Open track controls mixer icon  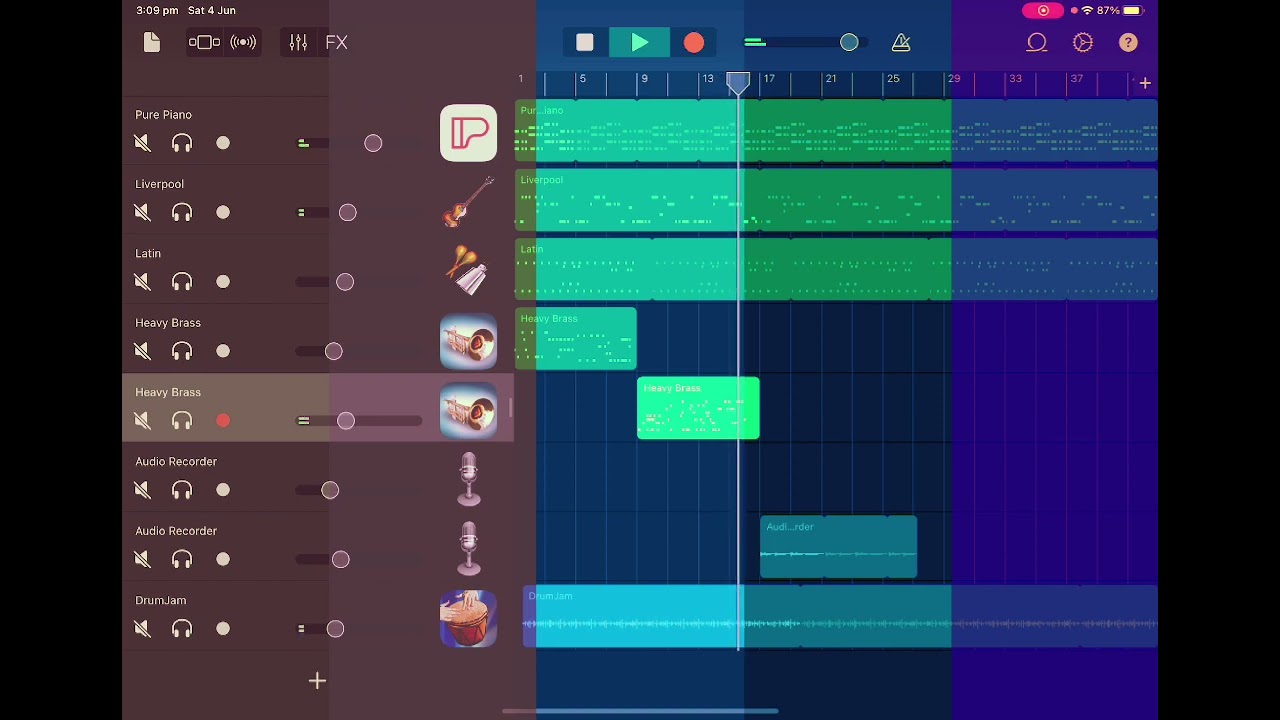click(298, 42)
